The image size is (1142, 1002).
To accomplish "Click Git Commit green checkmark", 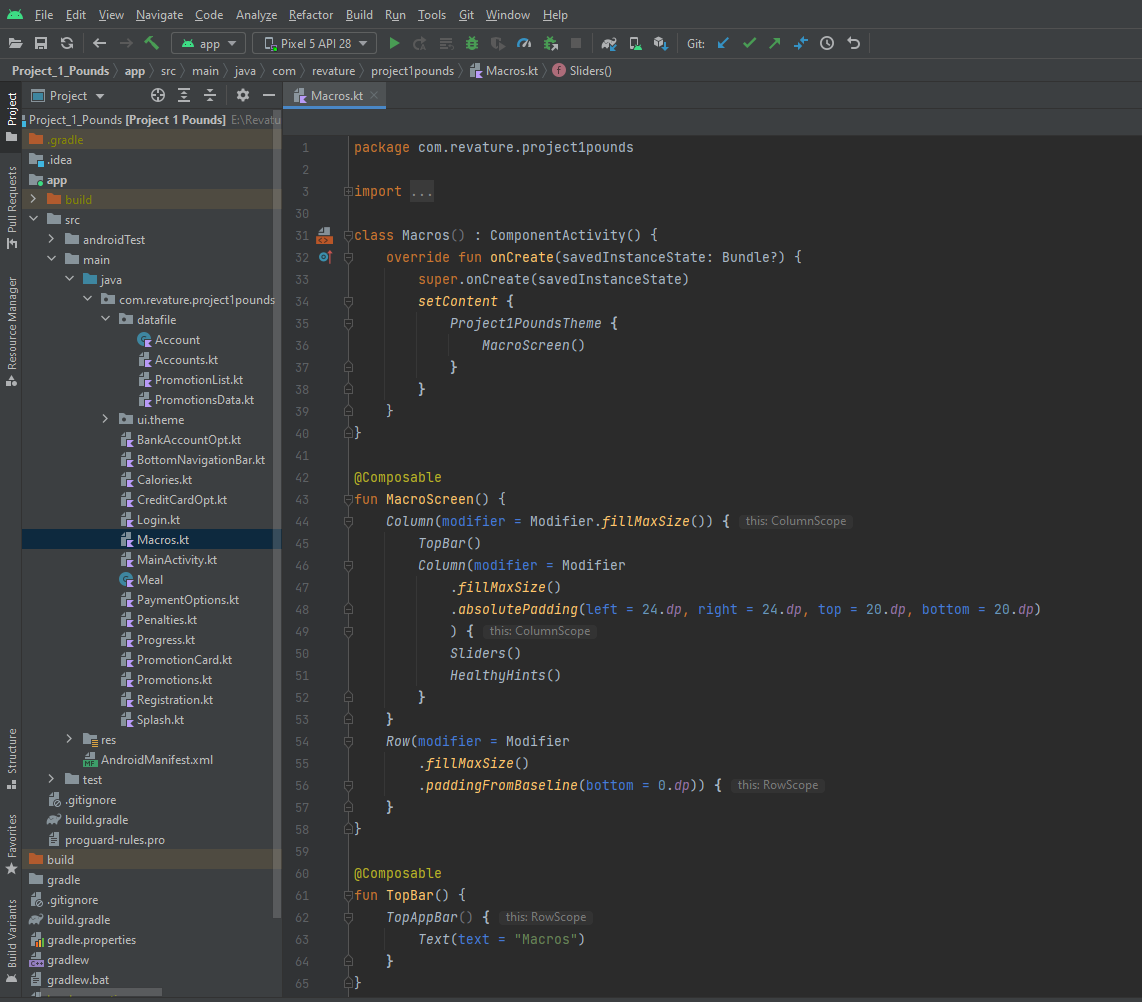I will point(749,44).
